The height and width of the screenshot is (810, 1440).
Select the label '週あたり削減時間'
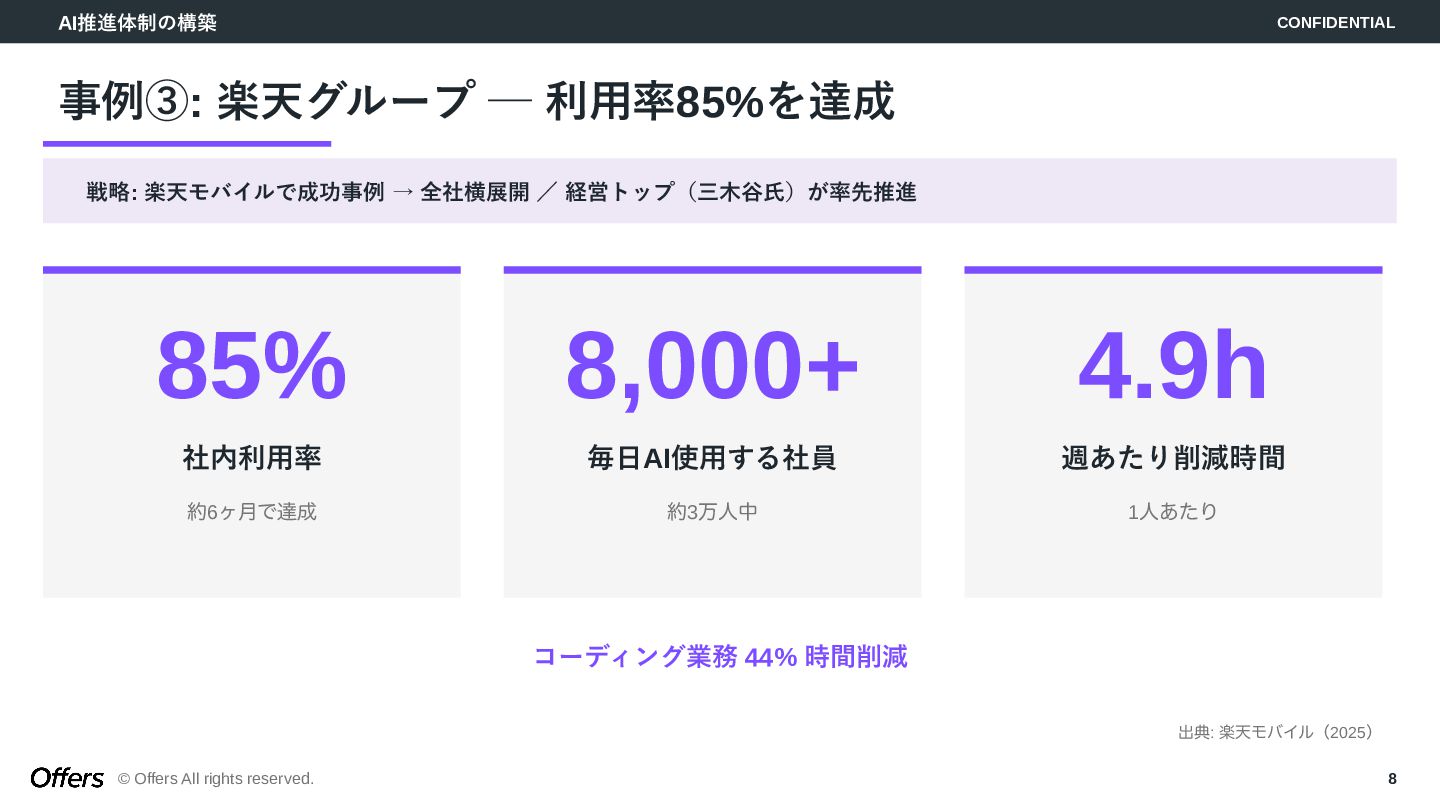tap(1173, 458)
